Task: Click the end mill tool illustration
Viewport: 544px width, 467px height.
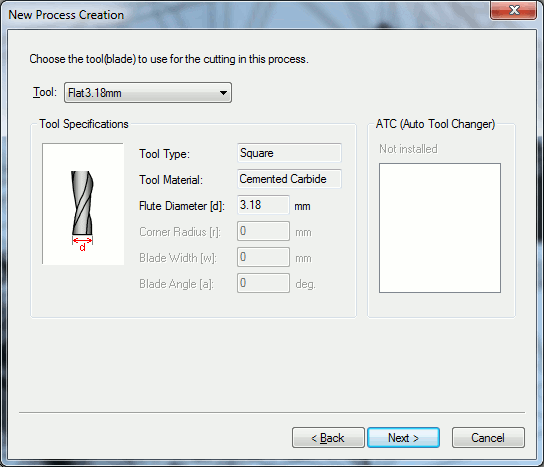Action: 83,204
